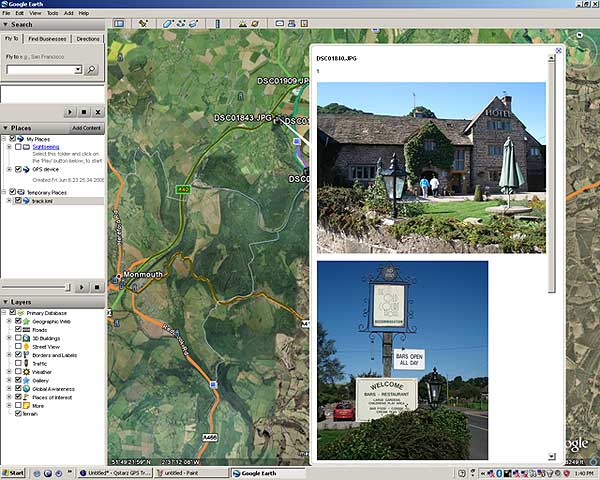Image resolution: width=600 pixels, height=480 pixels.
Task: Collapse the Places panel header triangle
Action: [x=5, y=128]
